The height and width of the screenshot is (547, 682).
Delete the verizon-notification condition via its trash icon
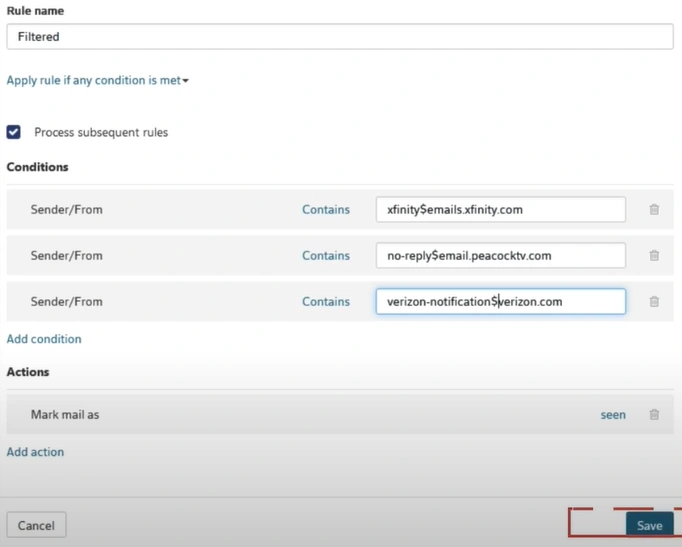point(654,301)
